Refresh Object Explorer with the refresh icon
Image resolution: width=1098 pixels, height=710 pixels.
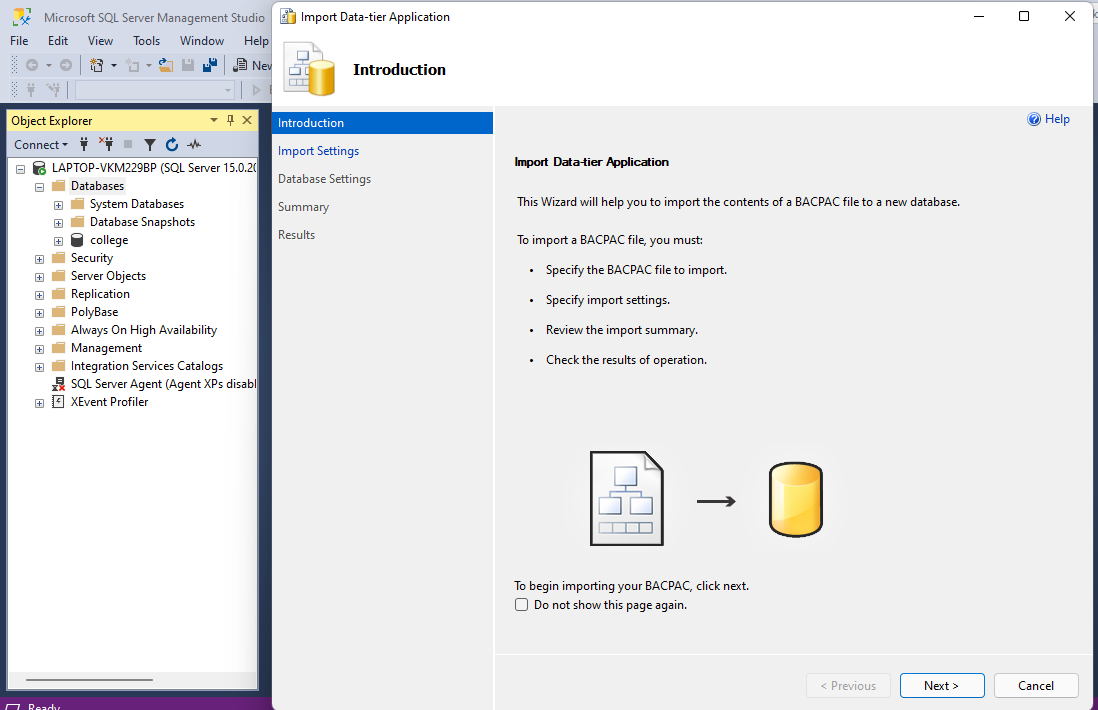172,144
